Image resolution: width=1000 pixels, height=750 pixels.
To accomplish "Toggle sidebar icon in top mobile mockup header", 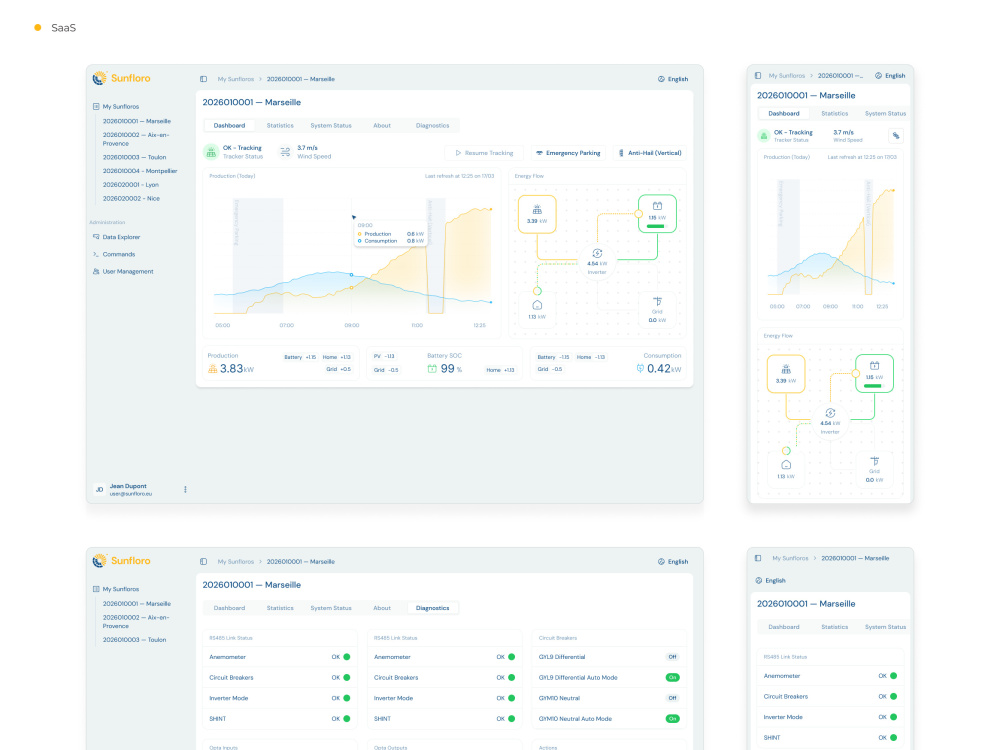I will [758, 75].
